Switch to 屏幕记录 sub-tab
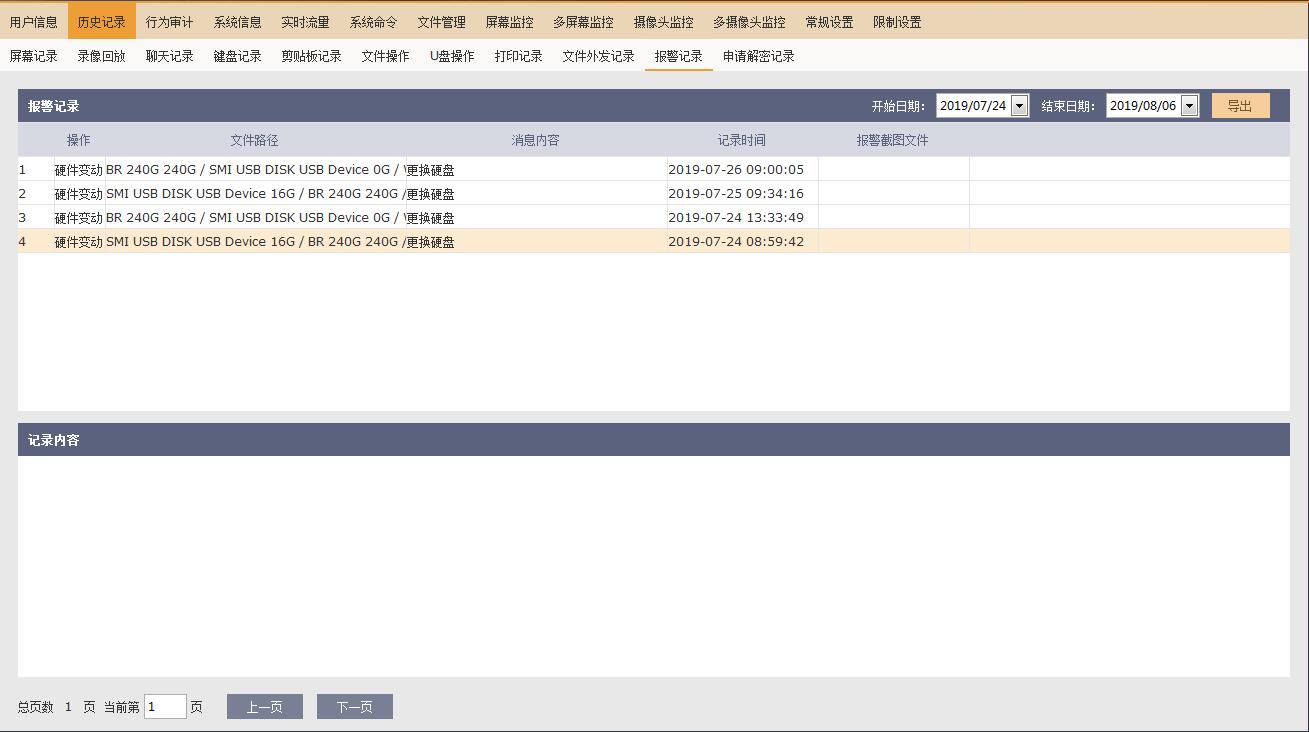The width and height of the screenshot is (1309, 732). (x=34, y=56)
